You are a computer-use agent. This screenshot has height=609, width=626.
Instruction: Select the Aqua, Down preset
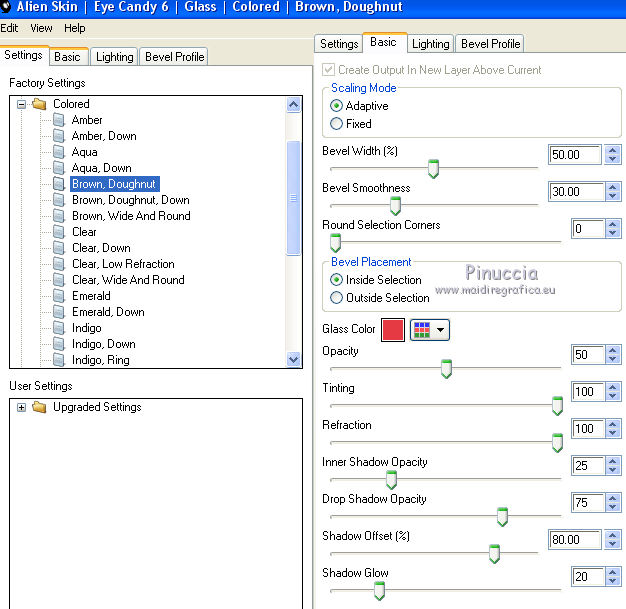pos(101,168)
